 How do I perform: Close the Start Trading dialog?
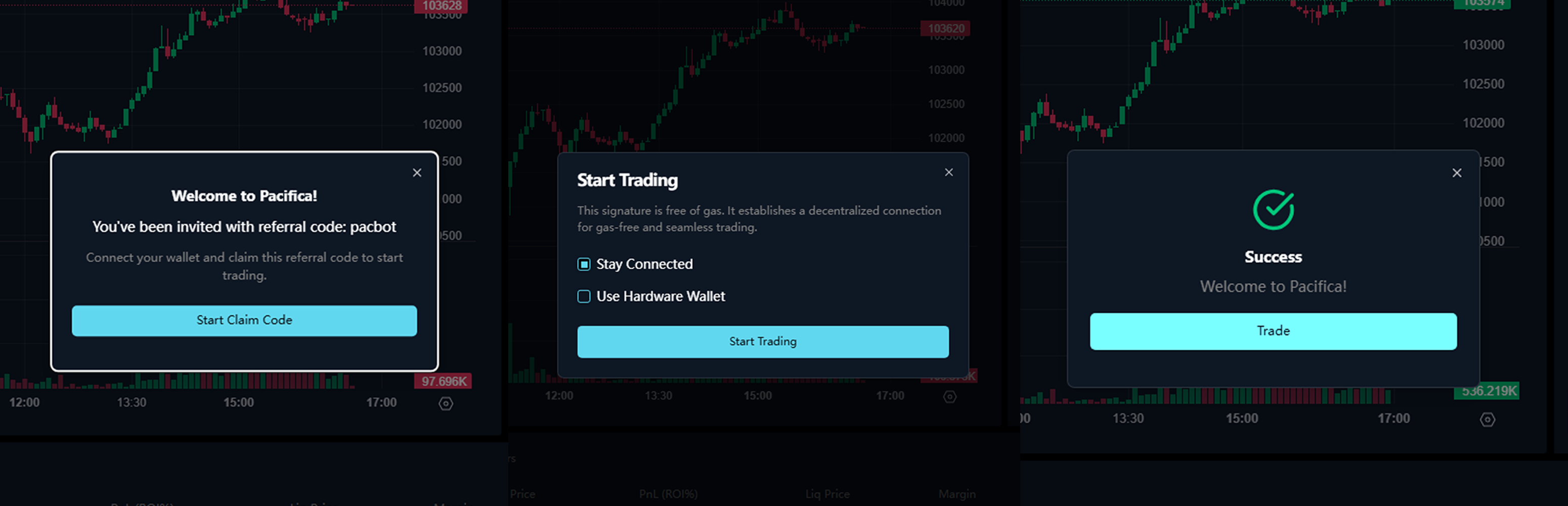948,173
